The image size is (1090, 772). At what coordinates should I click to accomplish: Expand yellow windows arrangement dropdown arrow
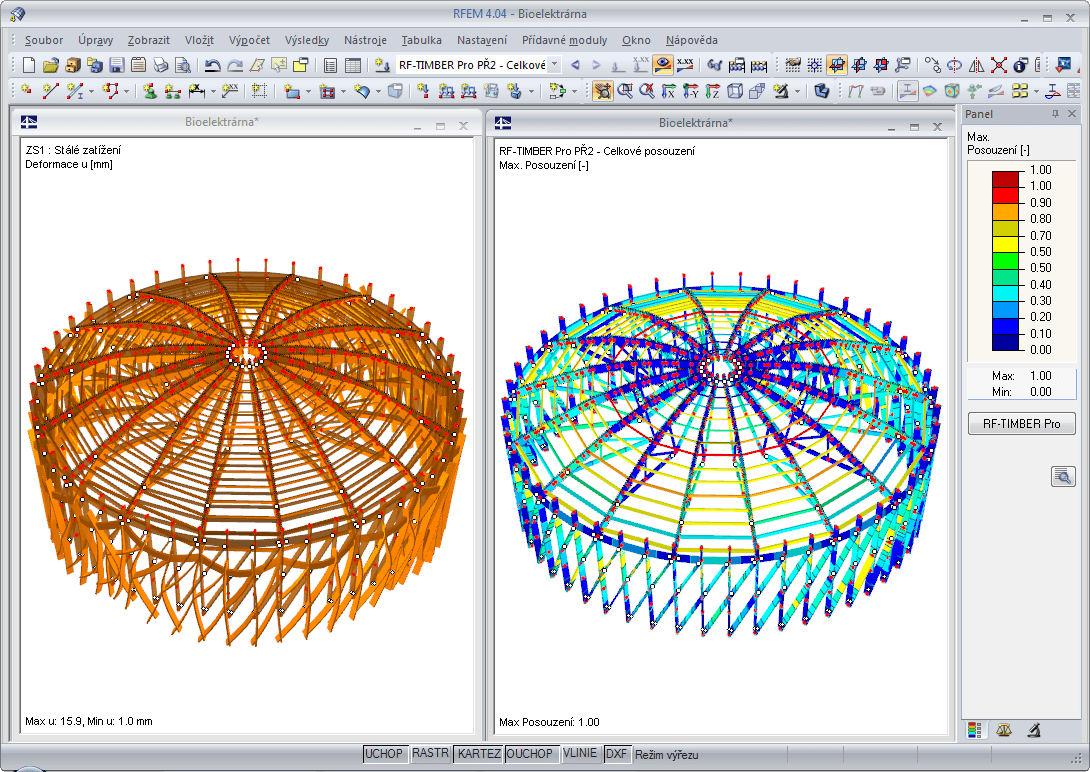(x=1036, y=91)
